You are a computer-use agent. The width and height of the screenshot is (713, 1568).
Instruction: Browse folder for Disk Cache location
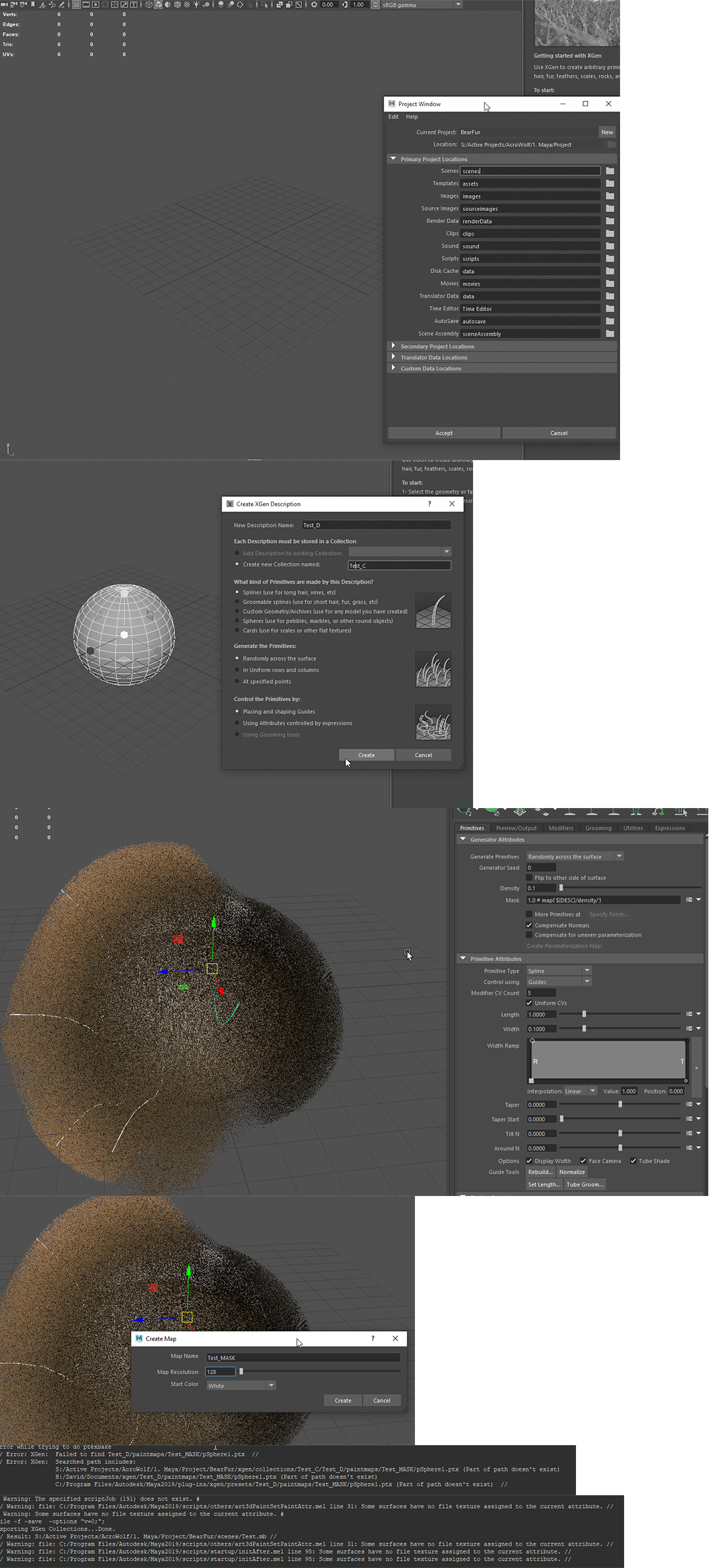click(610, 271)
